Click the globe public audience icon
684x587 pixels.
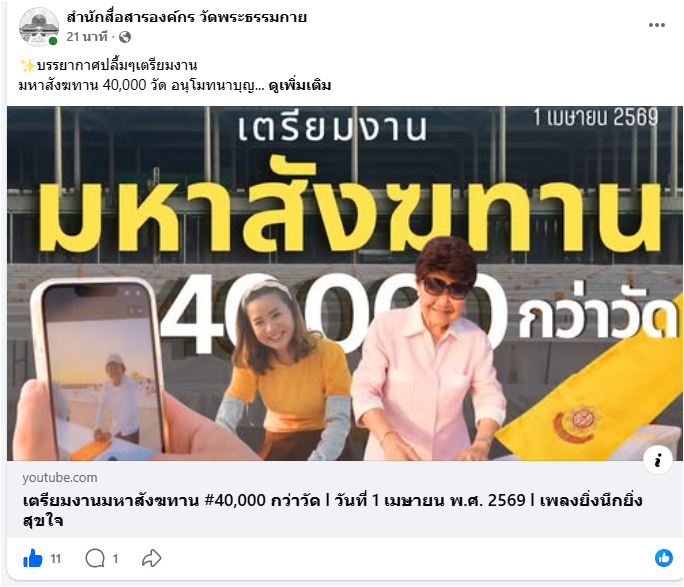(x=125, y=37)
